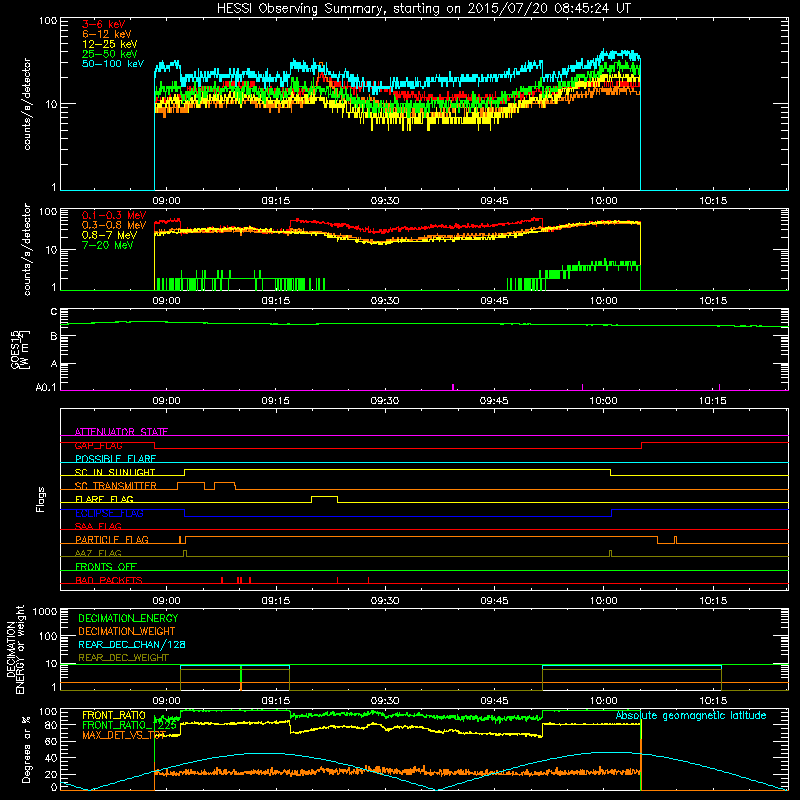
Task: Click 10:00 tick under the Flags panel
Action: tap(604, 601)
